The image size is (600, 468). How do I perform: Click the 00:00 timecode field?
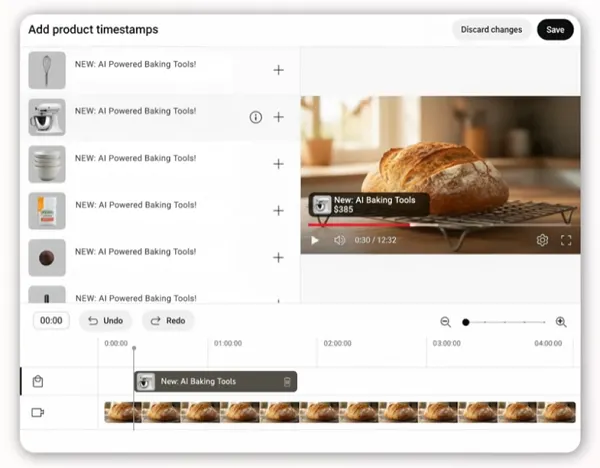51,321
